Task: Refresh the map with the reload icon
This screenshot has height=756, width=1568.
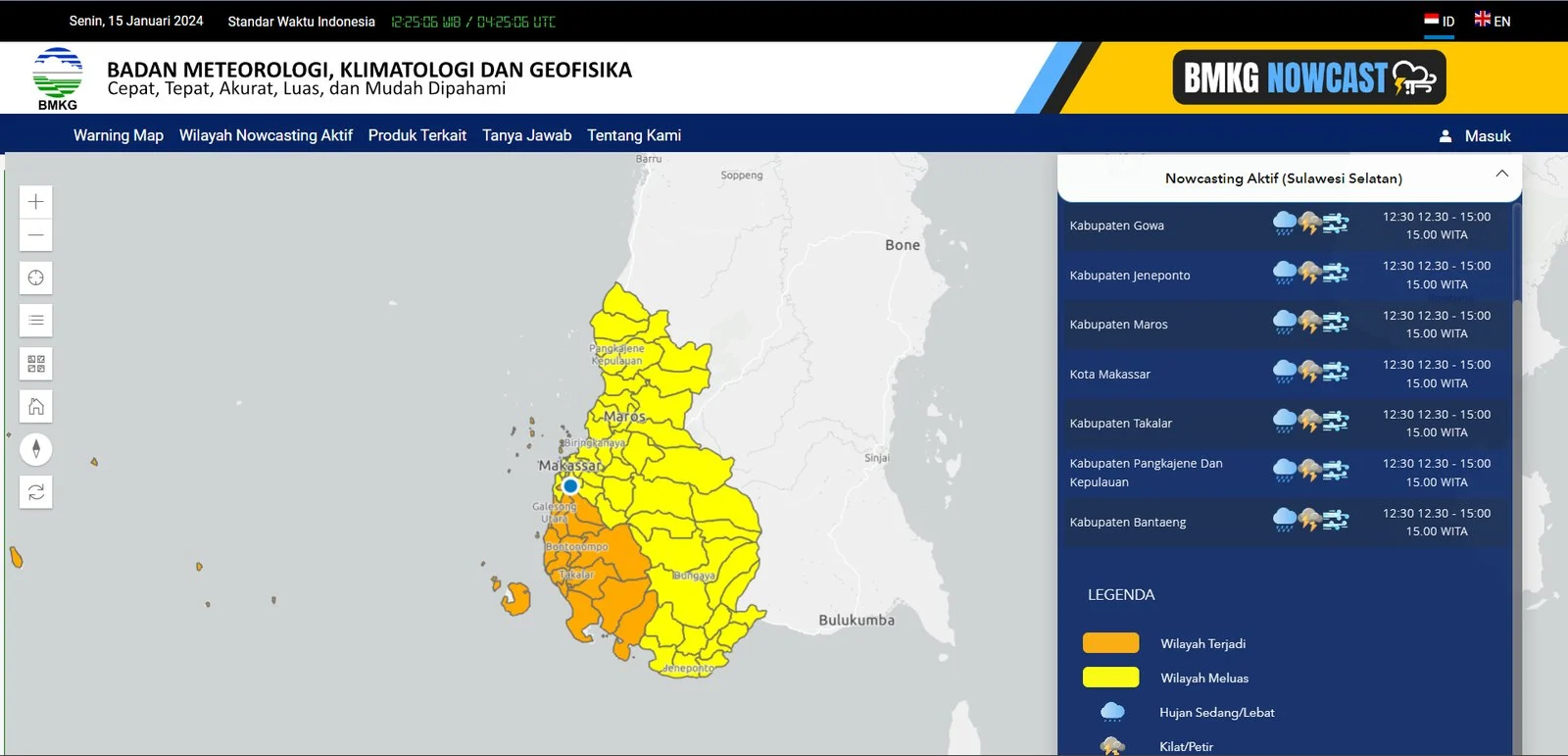Action: [x=36, y=492]
